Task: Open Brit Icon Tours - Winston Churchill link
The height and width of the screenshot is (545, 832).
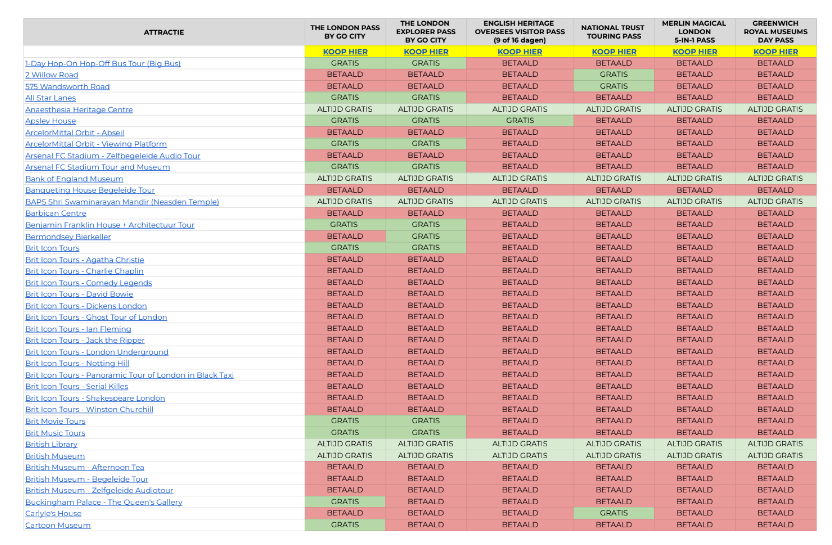Action: pyautogui.click(x=89, y=410)
